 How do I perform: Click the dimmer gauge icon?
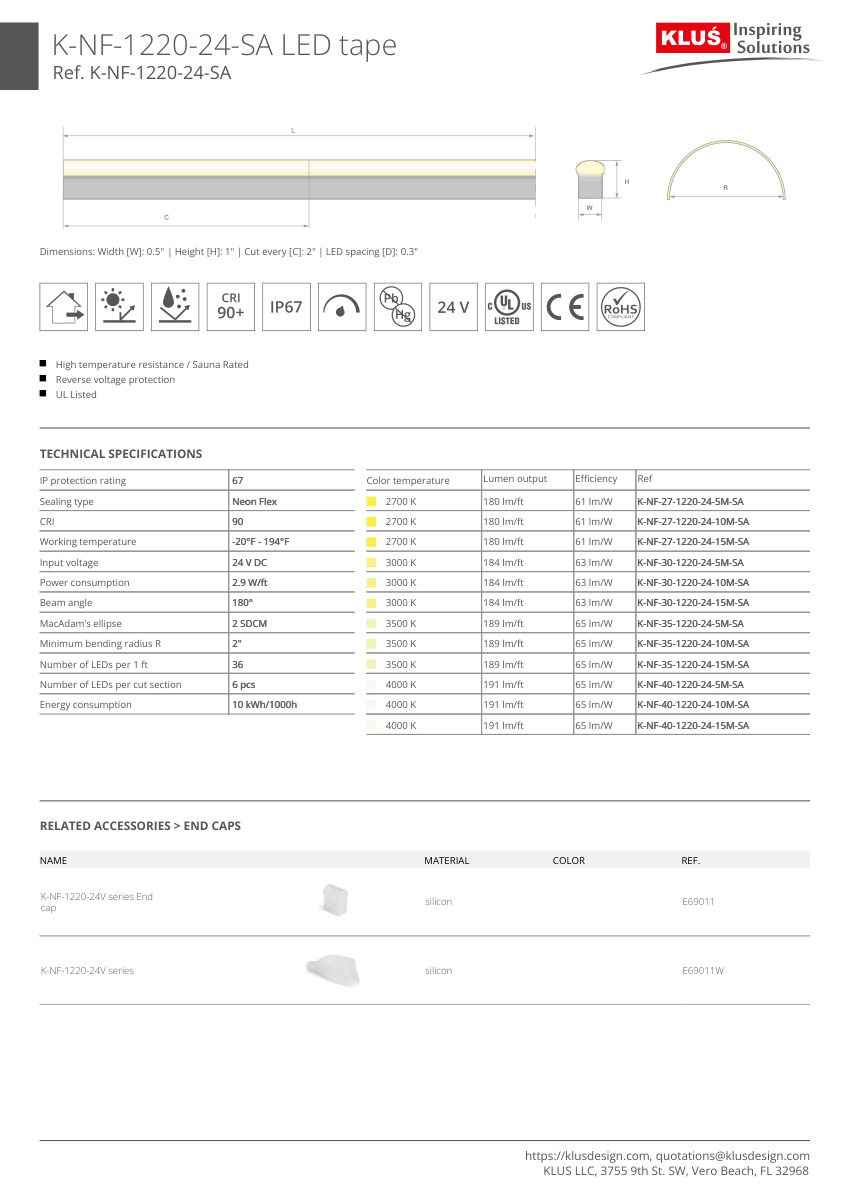(x=342, y=307)
